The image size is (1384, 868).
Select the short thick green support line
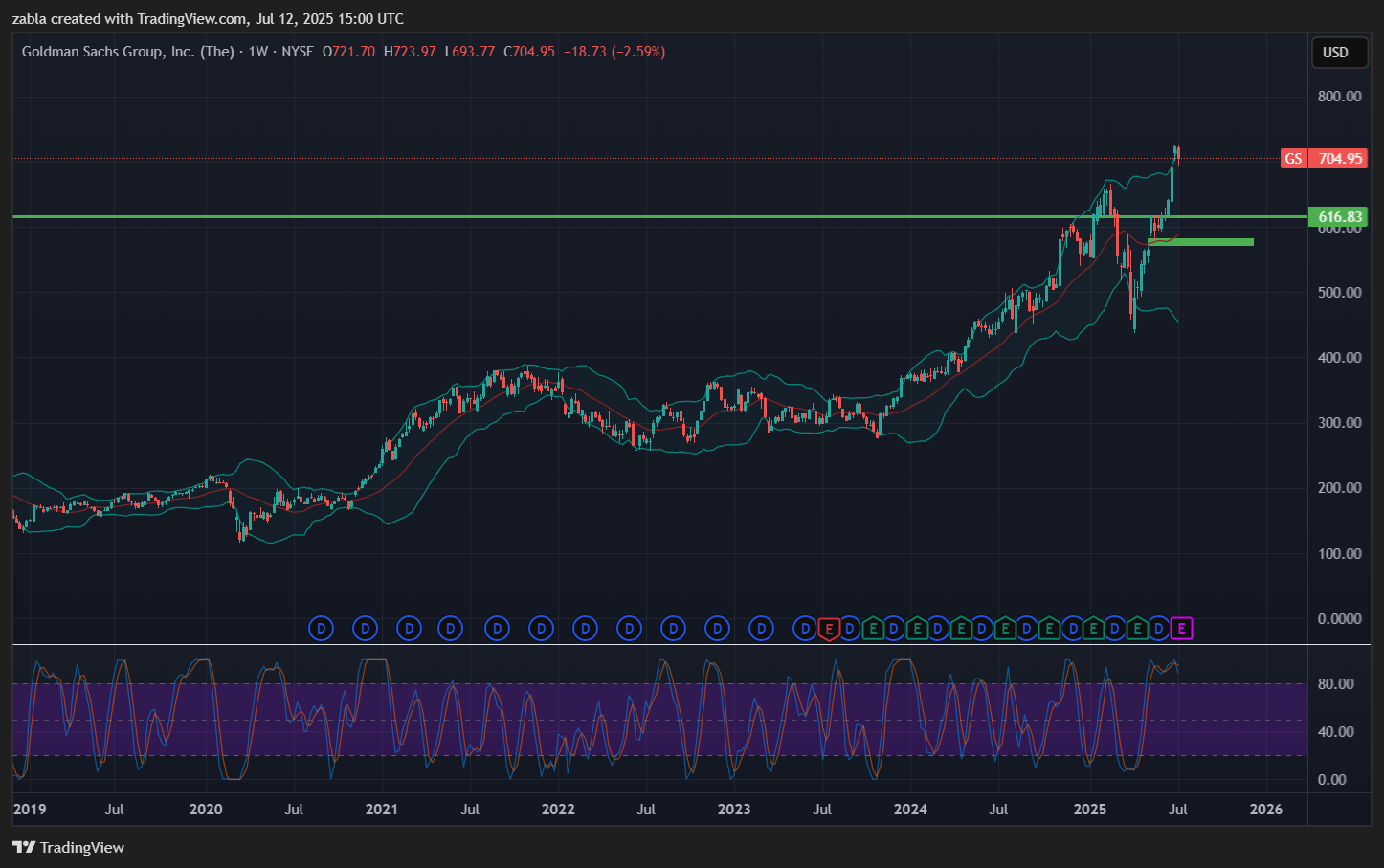point(1200,242)
